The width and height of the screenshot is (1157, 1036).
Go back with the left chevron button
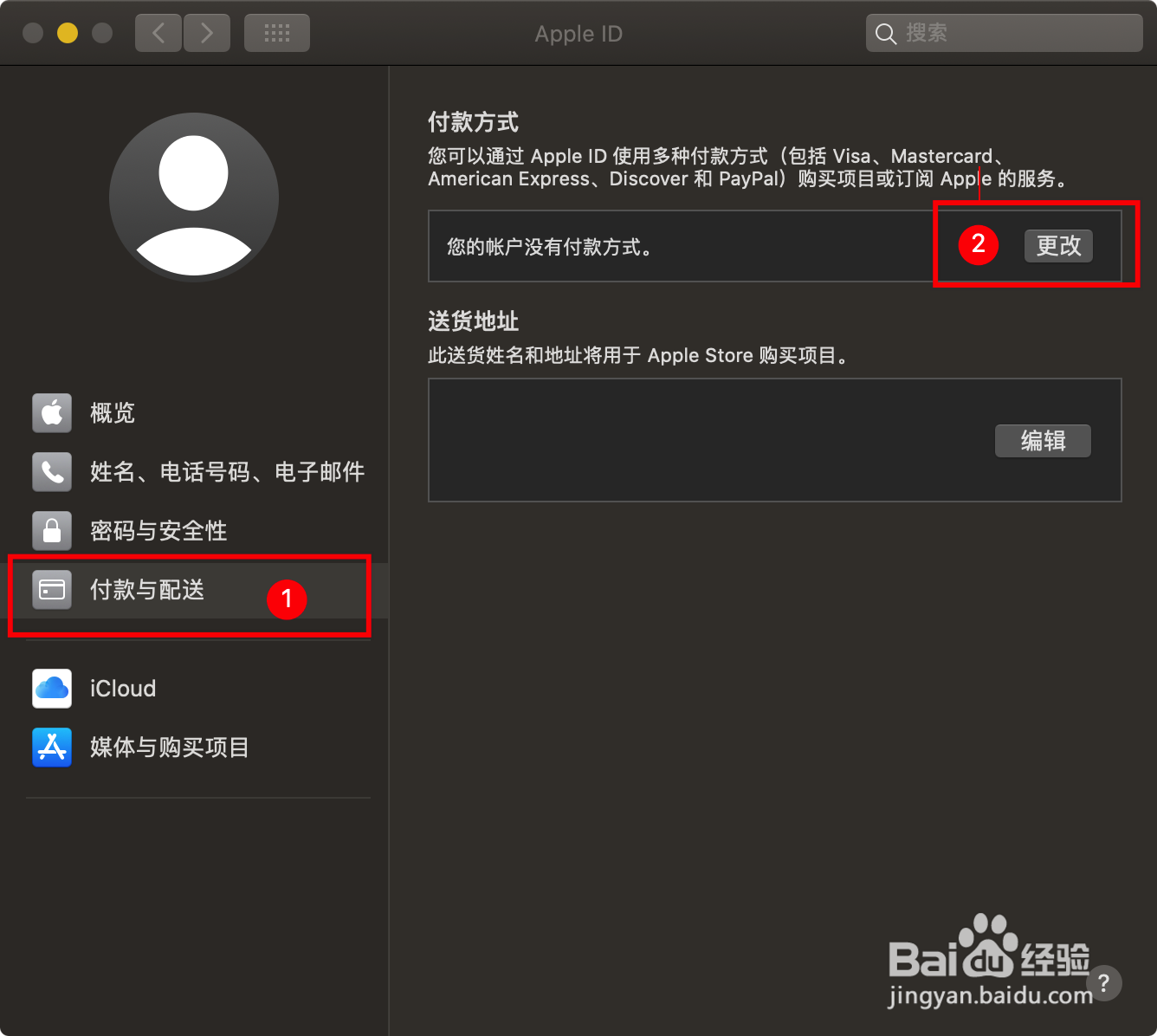pos(158,34)
